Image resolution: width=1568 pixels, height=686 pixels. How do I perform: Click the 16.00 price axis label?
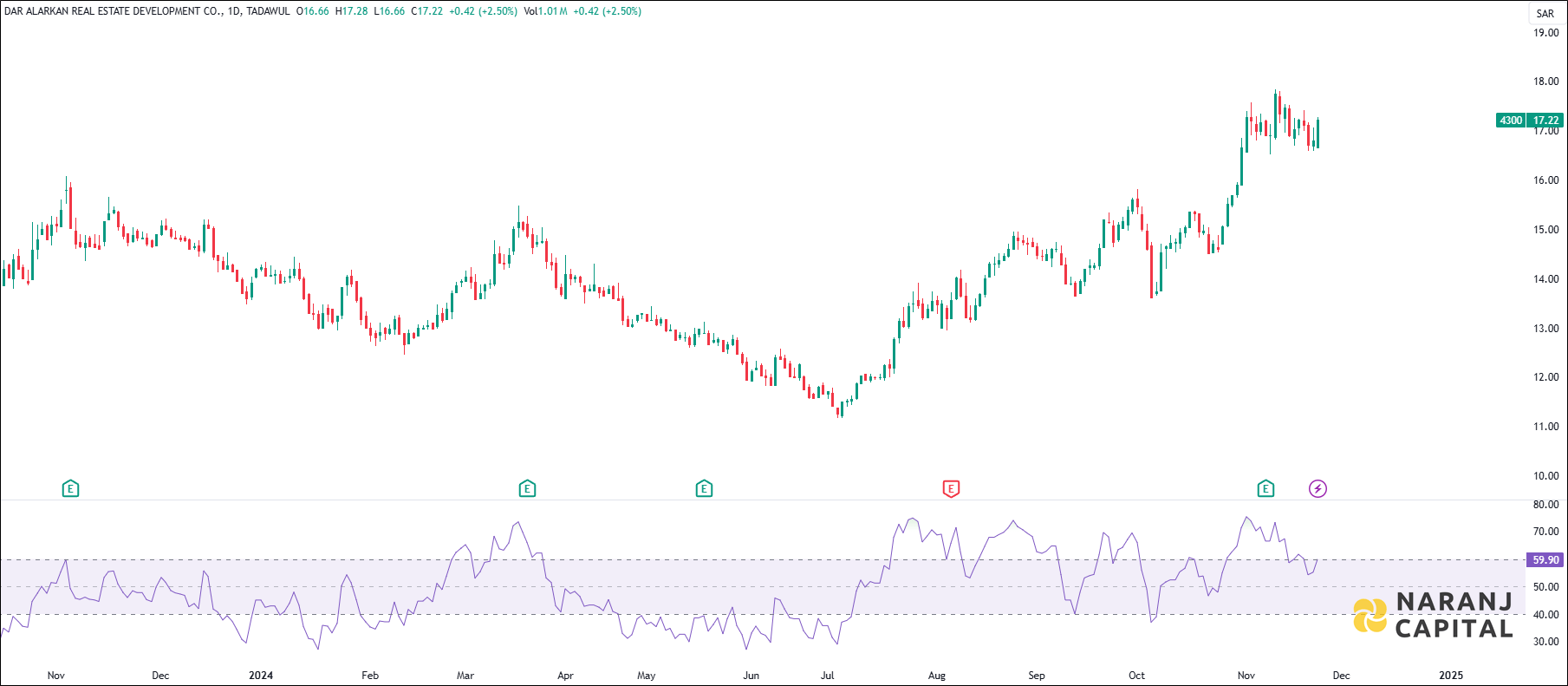click(1546, 180)
